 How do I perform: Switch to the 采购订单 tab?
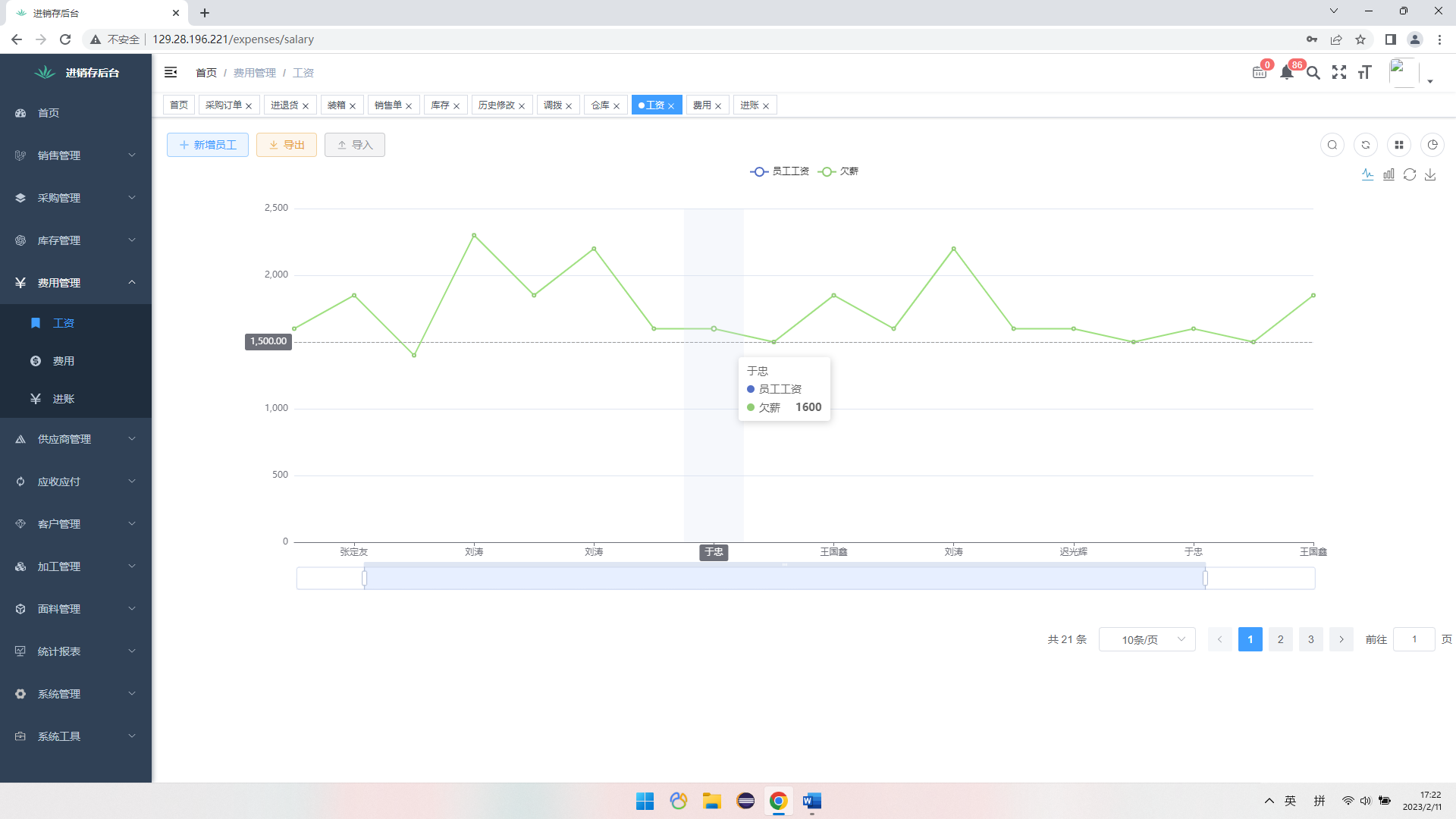pos(224,105)
